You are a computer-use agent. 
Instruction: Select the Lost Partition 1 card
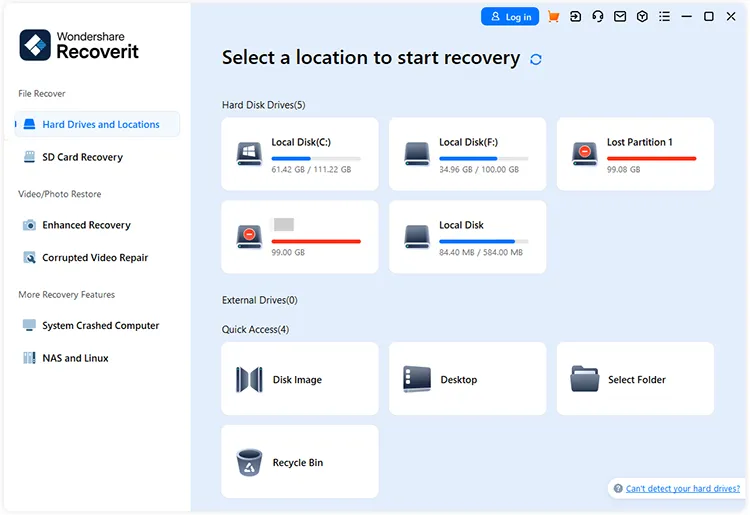click(x=635, y=154)
